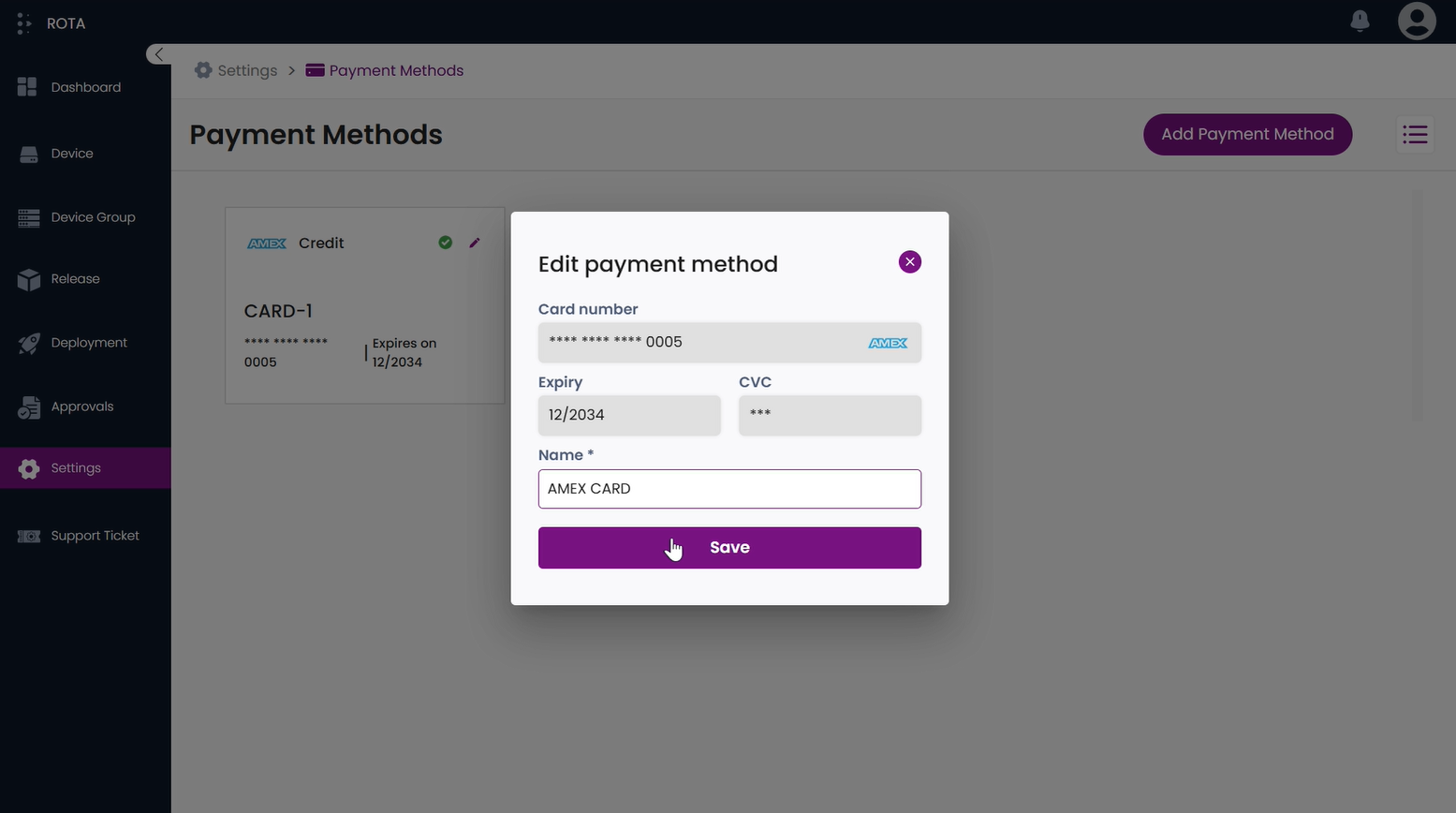Screen dimensions: 1456x813
Task: Collapse the sidebar with the chevron
Action: click(x=158, y=53)
